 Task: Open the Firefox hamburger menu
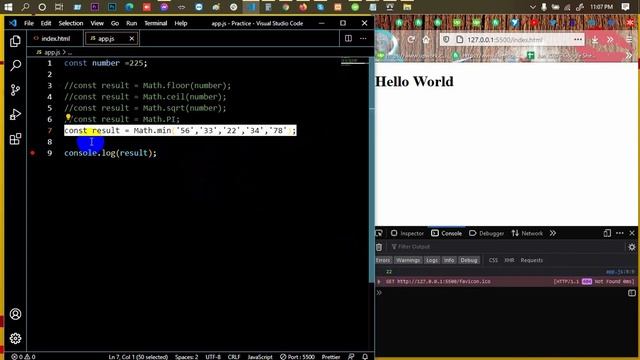tap(629, 40)
